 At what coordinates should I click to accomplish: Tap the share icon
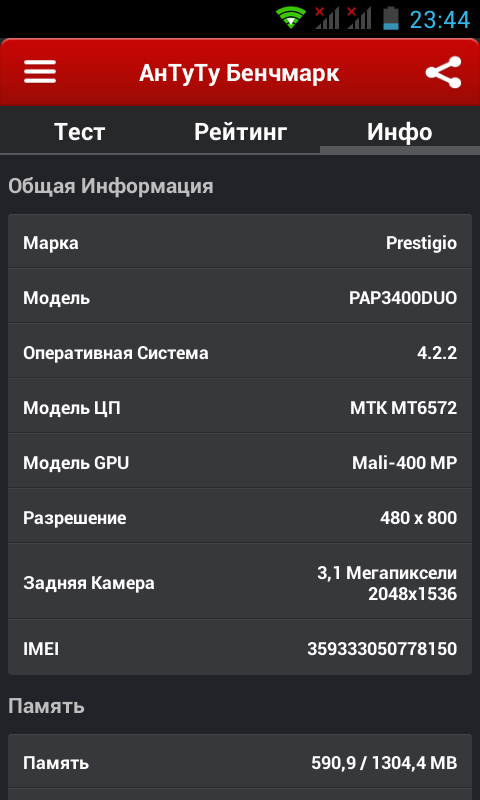(x=443, y=72)
